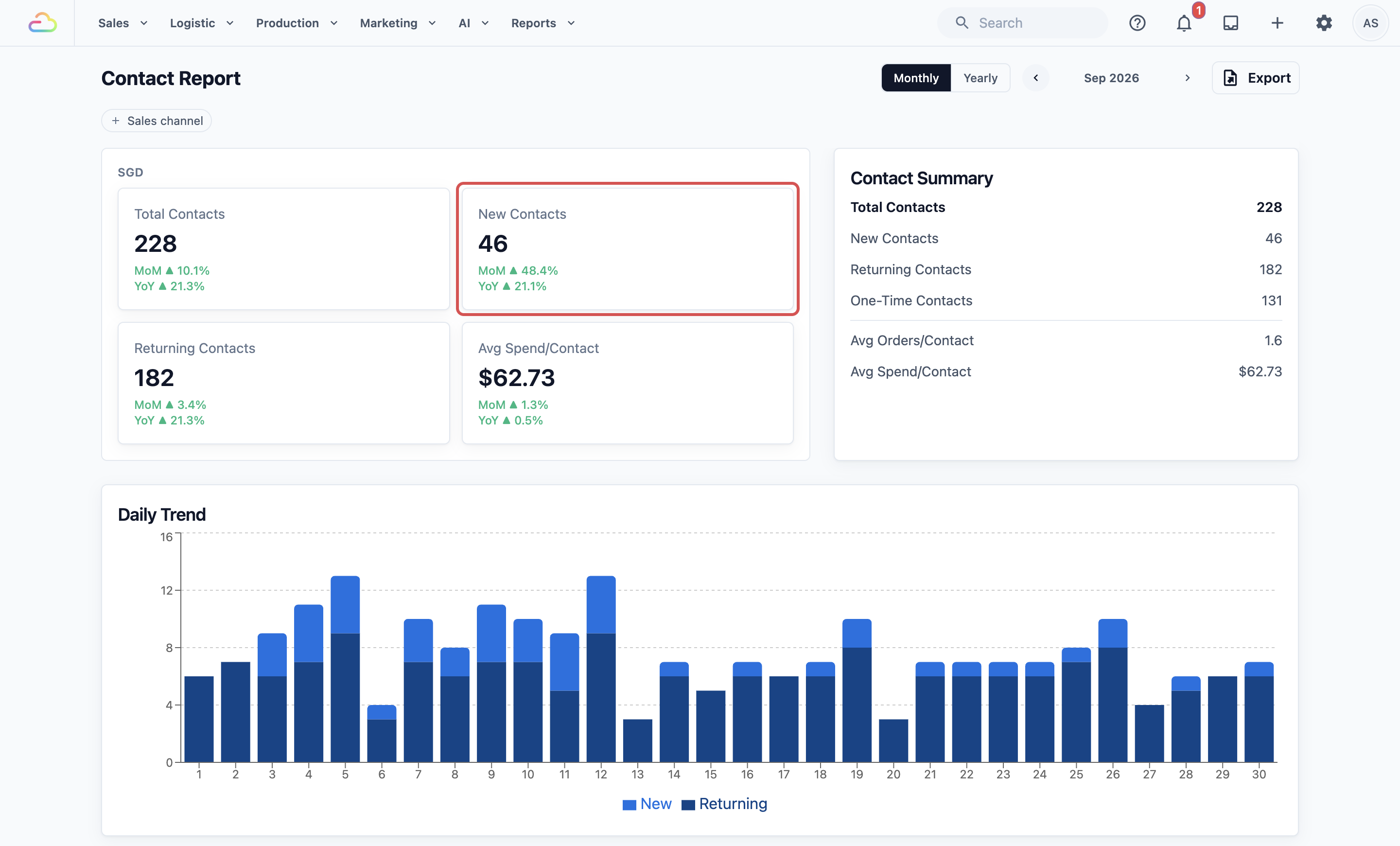Click the Export button

pyautogui.click(x=1256, y=78)
